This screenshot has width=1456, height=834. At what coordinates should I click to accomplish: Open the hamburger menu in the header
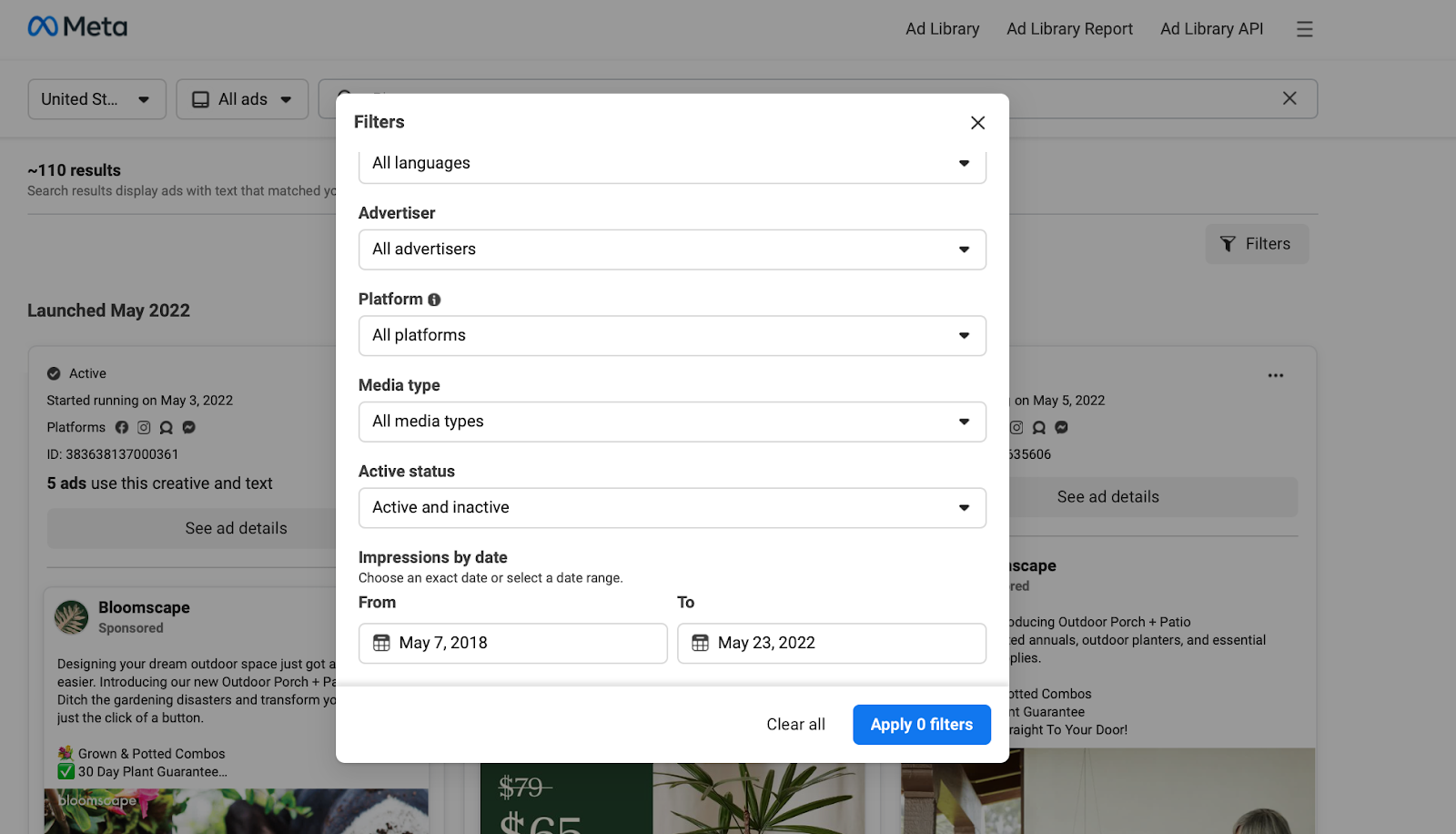click(1305, 28)
